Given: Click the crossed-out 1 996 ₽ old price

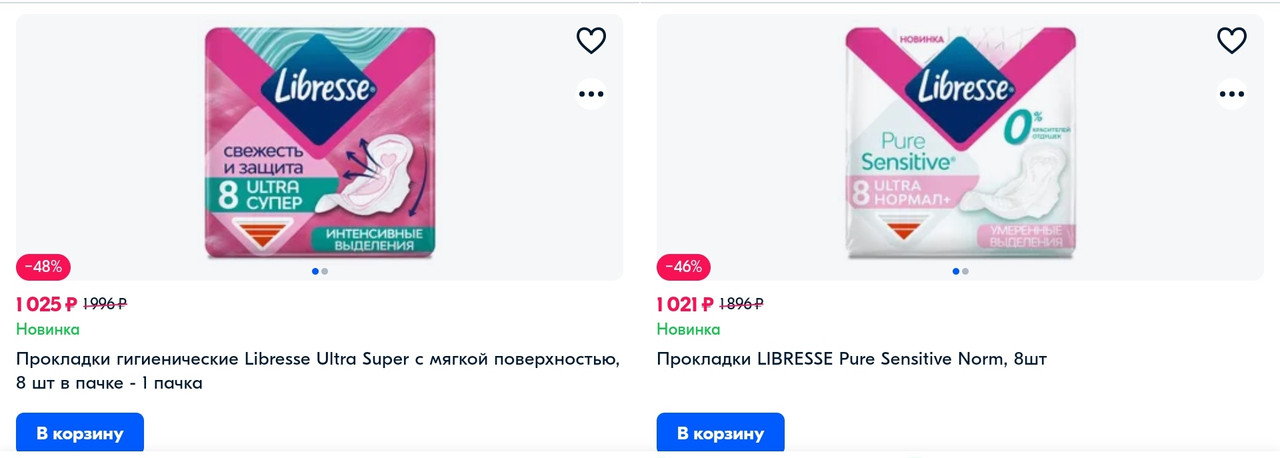Looking at the screenshot, I should point(104,304).
